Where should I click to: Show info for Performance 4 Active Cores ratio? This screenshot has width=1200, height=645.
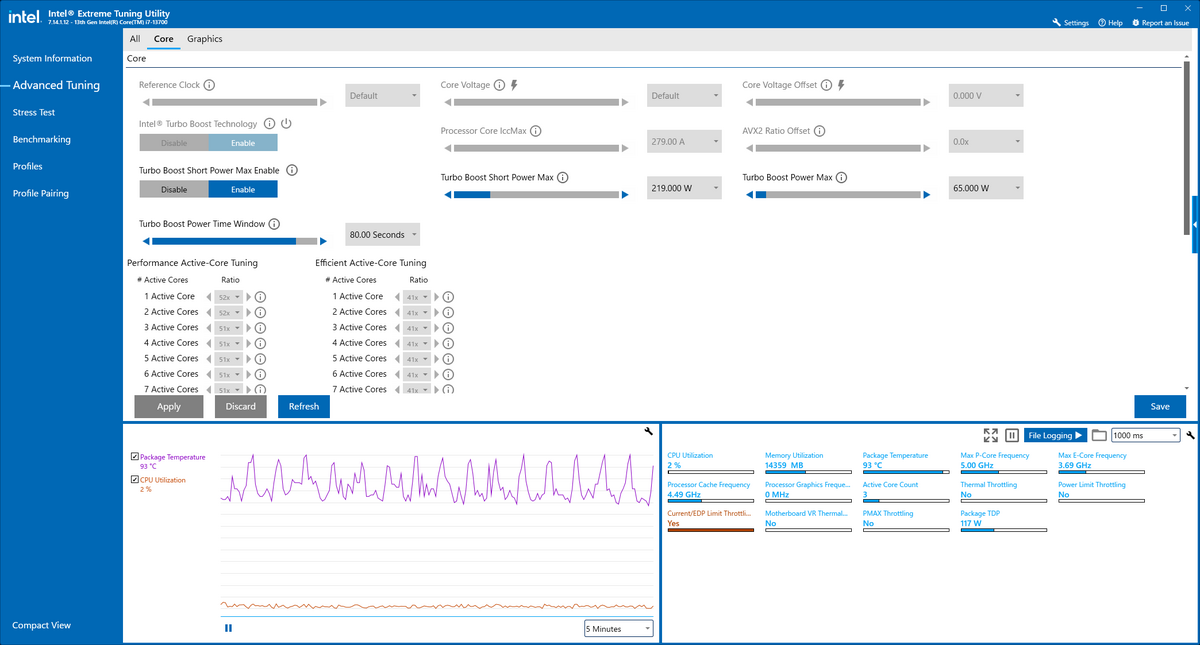click(260, 343)
